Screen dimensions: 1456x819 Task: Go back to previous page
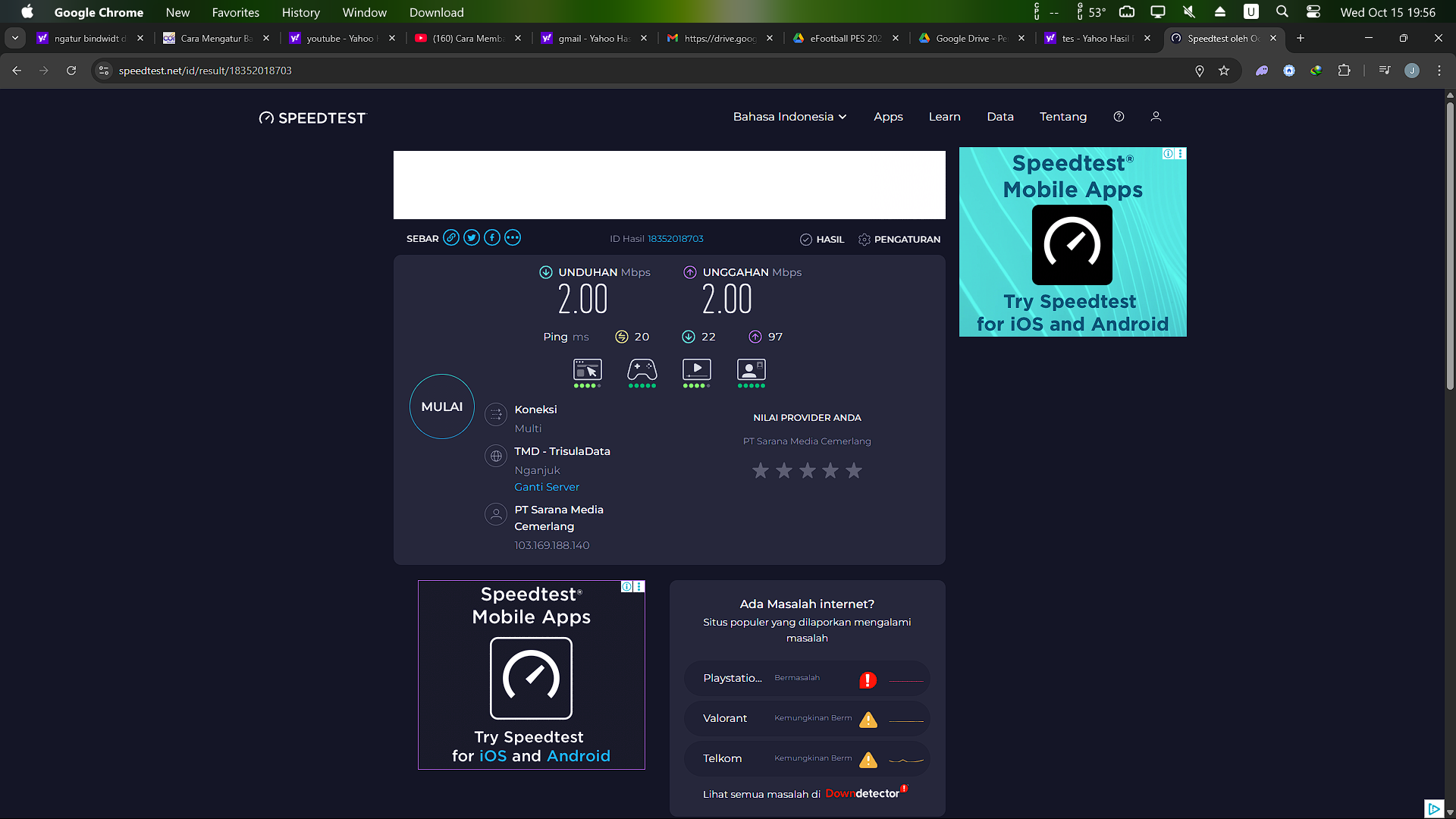tap(17, 71)
